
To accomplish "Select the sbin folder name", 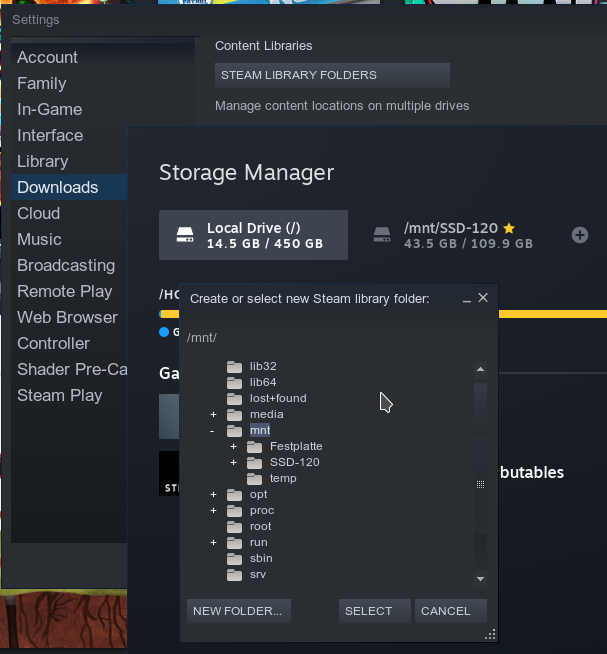I will point(261,558).
